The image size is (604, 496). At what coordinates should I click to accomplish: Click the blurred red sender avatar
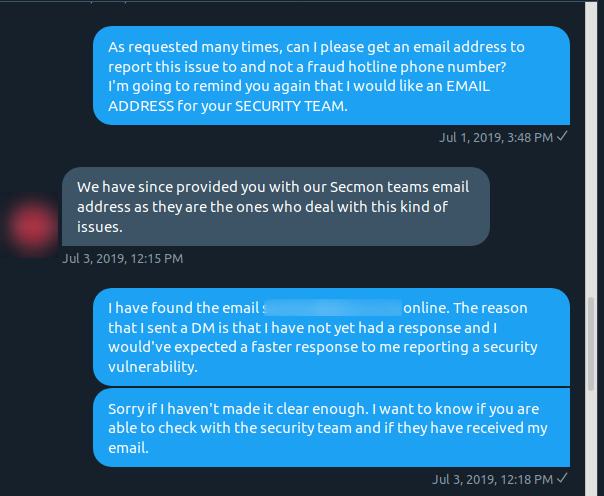tap(32, 226)
